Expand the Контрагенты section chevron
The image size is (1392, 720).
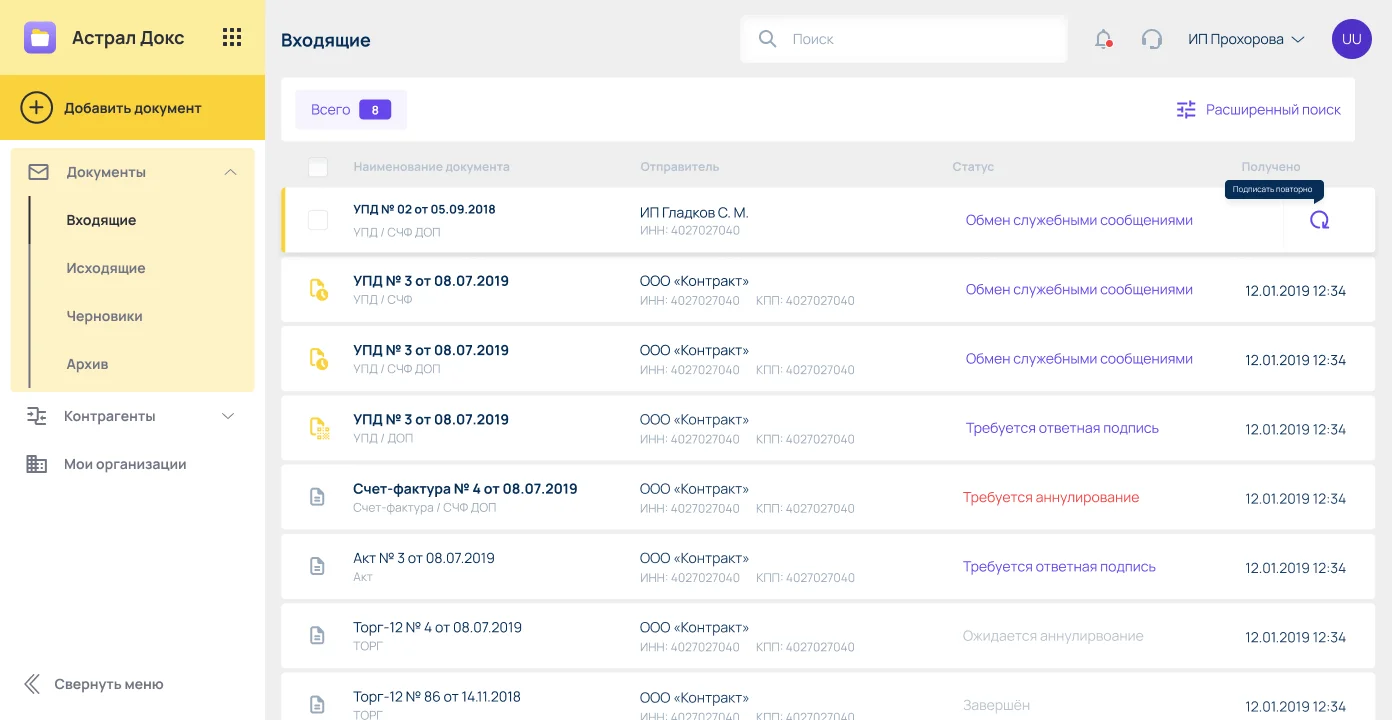point(228,416)
